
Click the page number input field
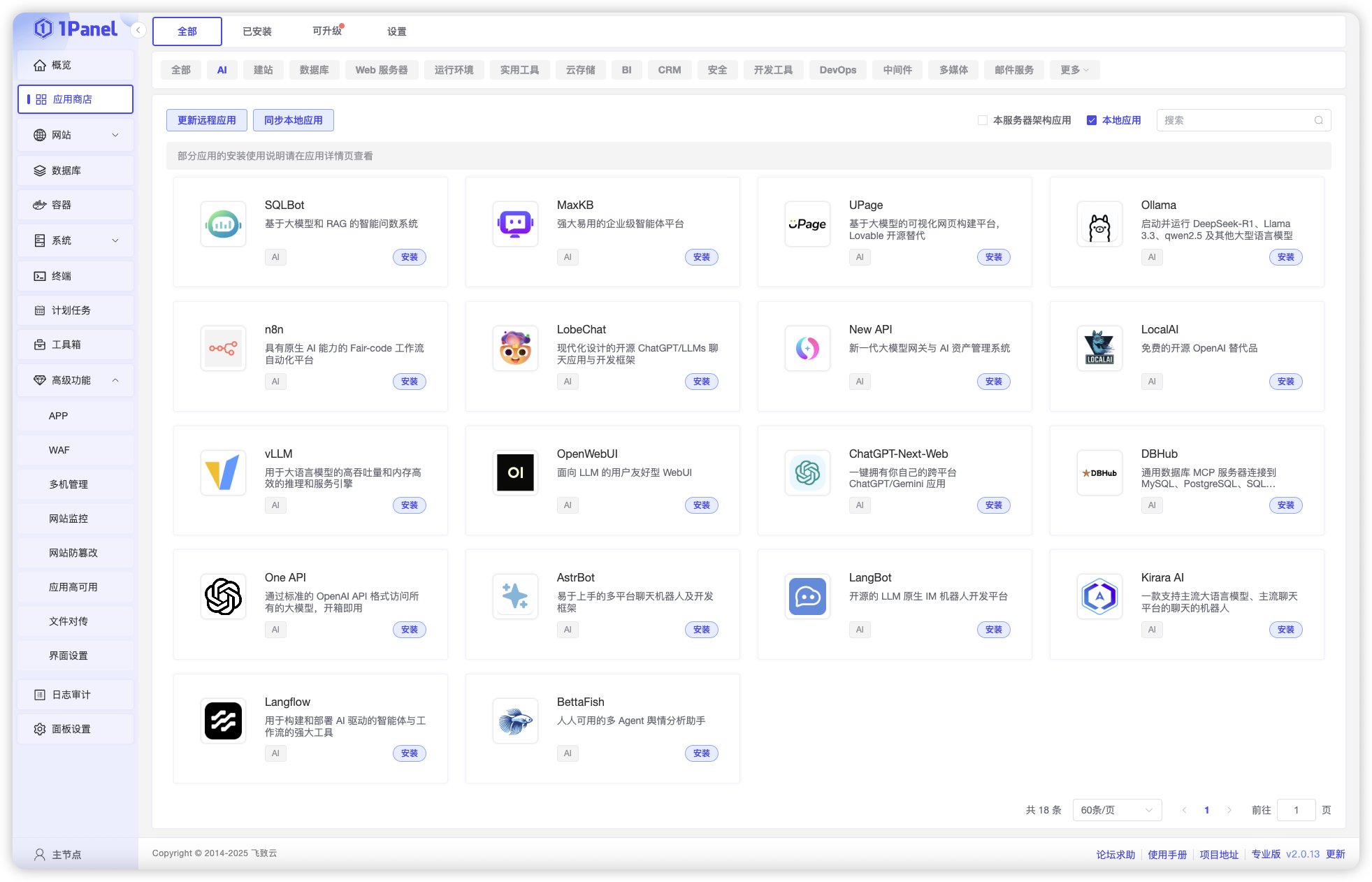point(1296,809)
